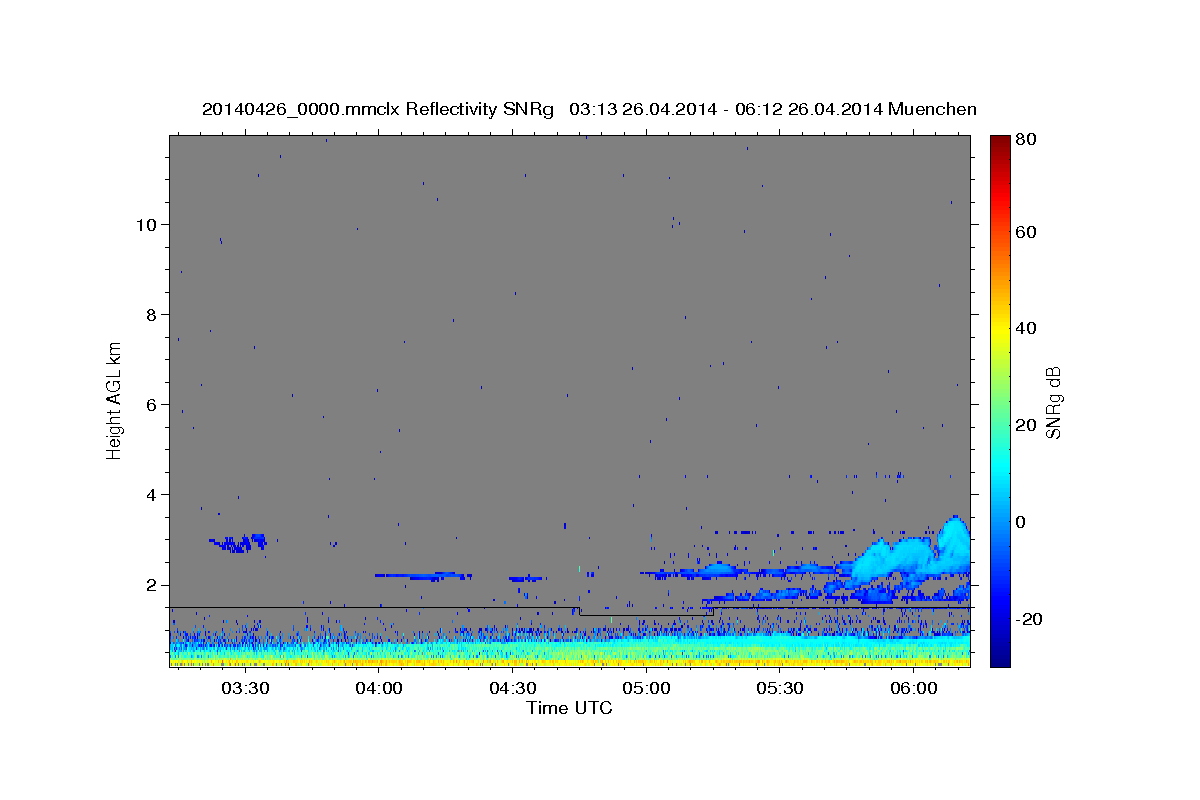This screenshot has height=800, width=1200.
Task: Click the colorbar value 20
Action: point(1027,425)
